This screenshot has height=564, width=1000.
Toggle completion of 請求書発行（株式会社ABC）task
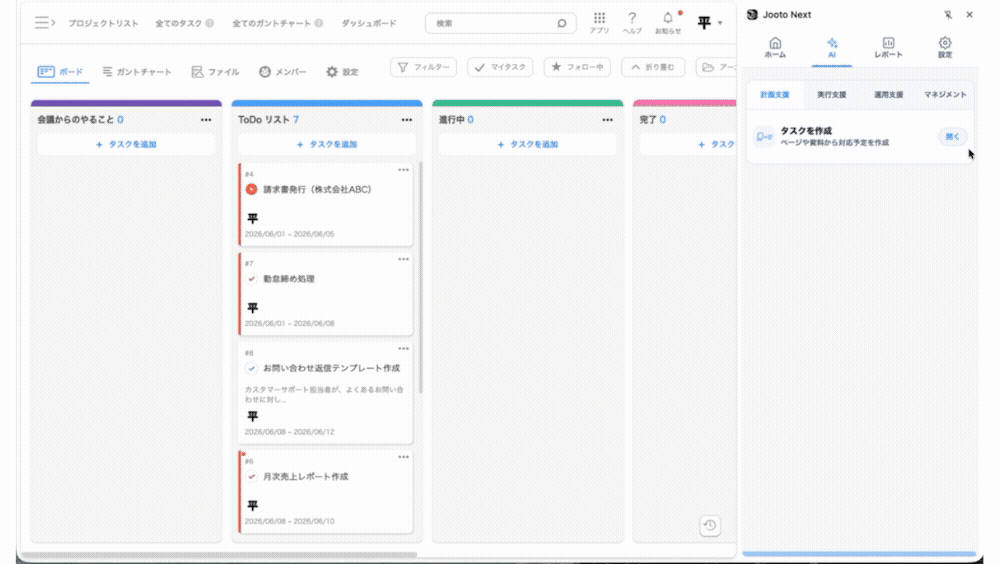click(251, 189)
